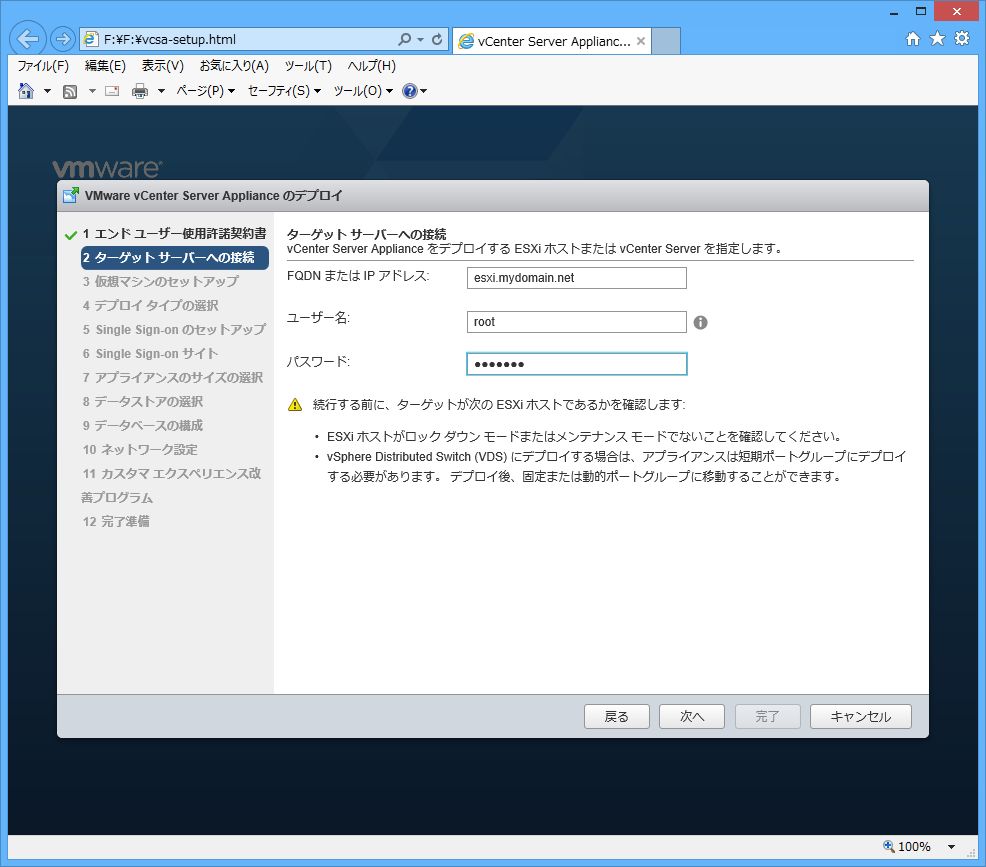The height and width of the screenshot is (867, 986).
Task: Select step 1 エンド ユーザー使用許諾契約書
Action: tap(174, 234)
